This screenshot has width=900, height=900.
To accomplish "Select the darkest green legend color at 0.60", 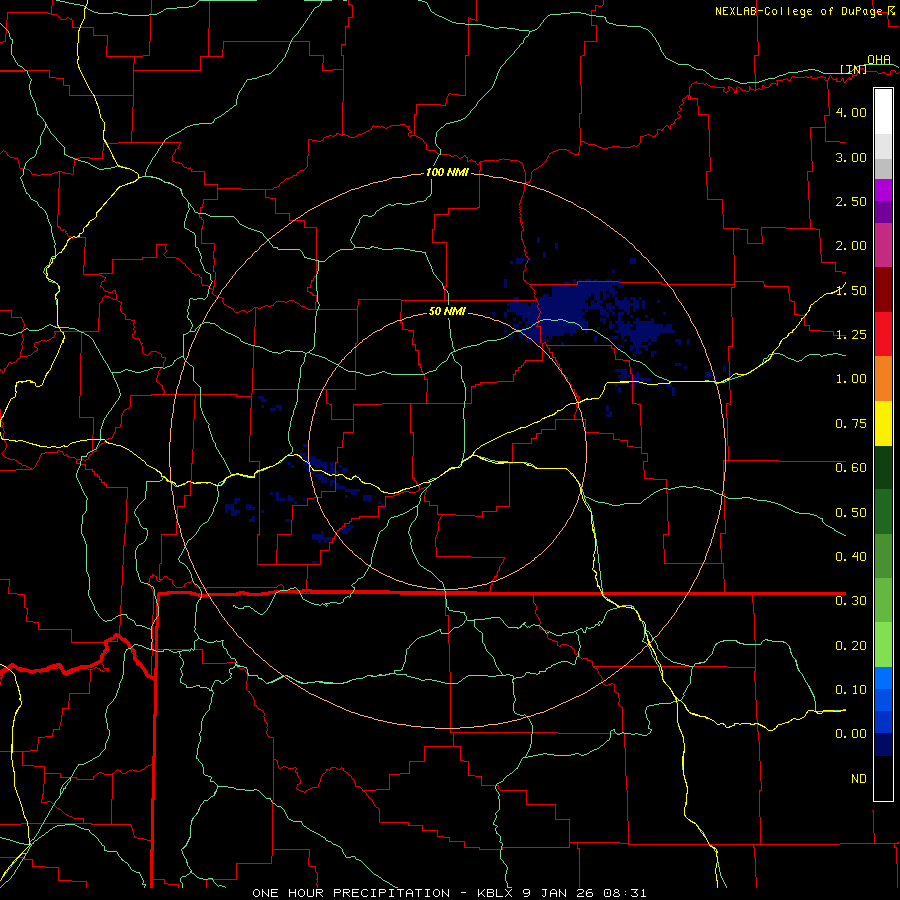I will click(883, 467).
